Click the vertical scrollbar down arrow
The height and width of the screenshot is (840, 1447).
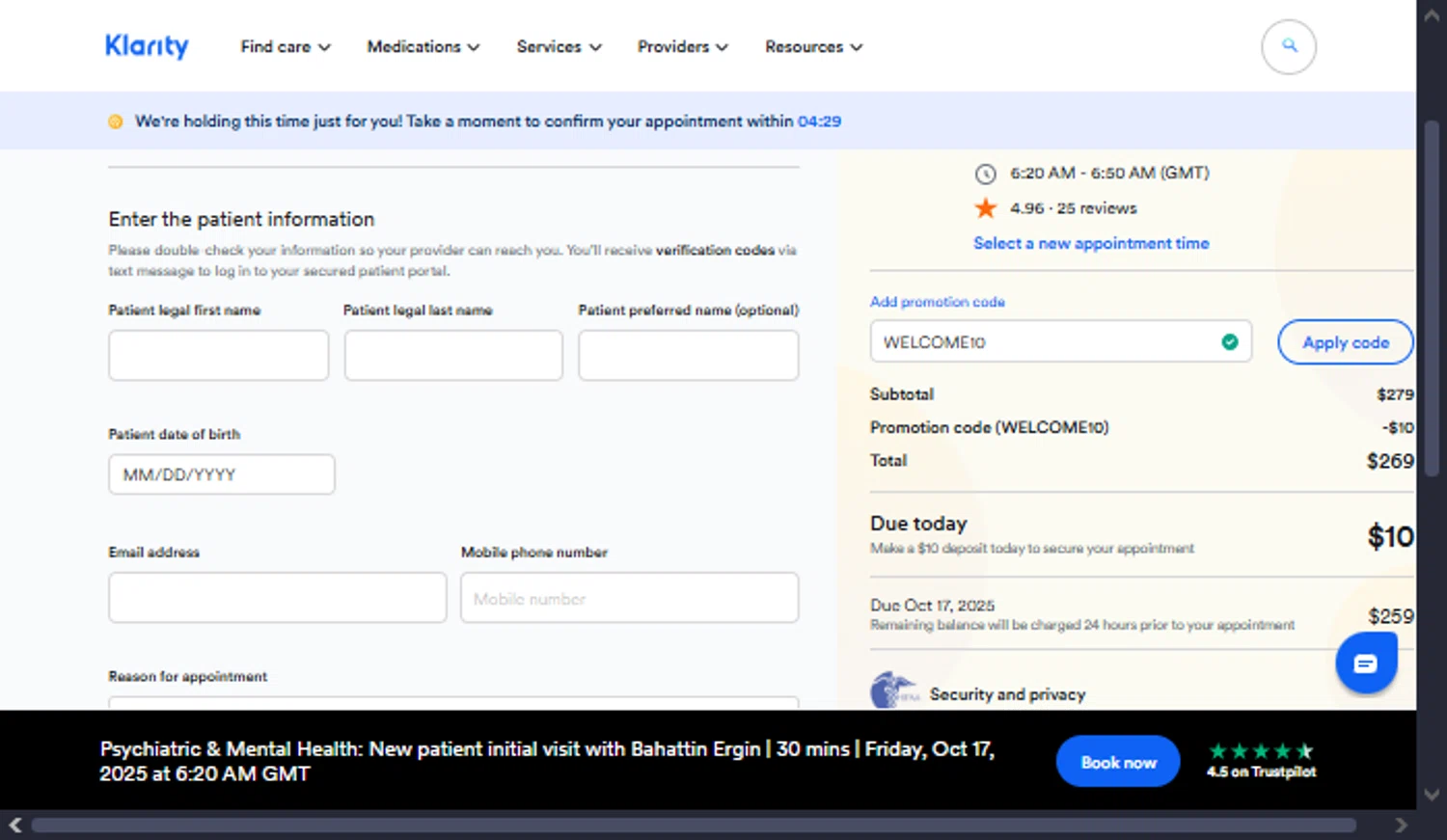[1432, 795]
